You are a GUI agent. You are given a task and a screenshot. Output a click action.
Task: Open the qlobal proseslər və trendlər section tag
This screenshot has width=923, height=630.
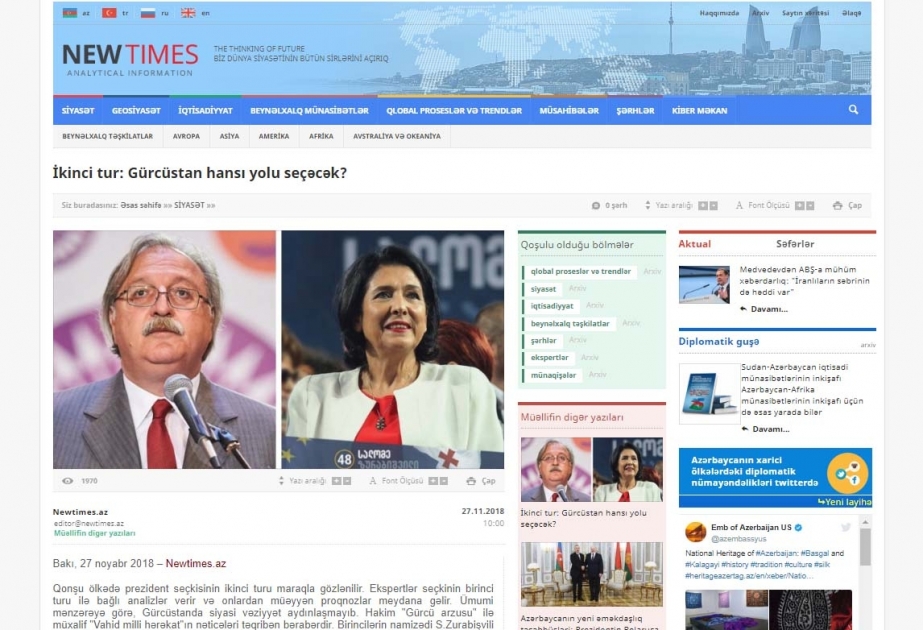tap(580, 271)
